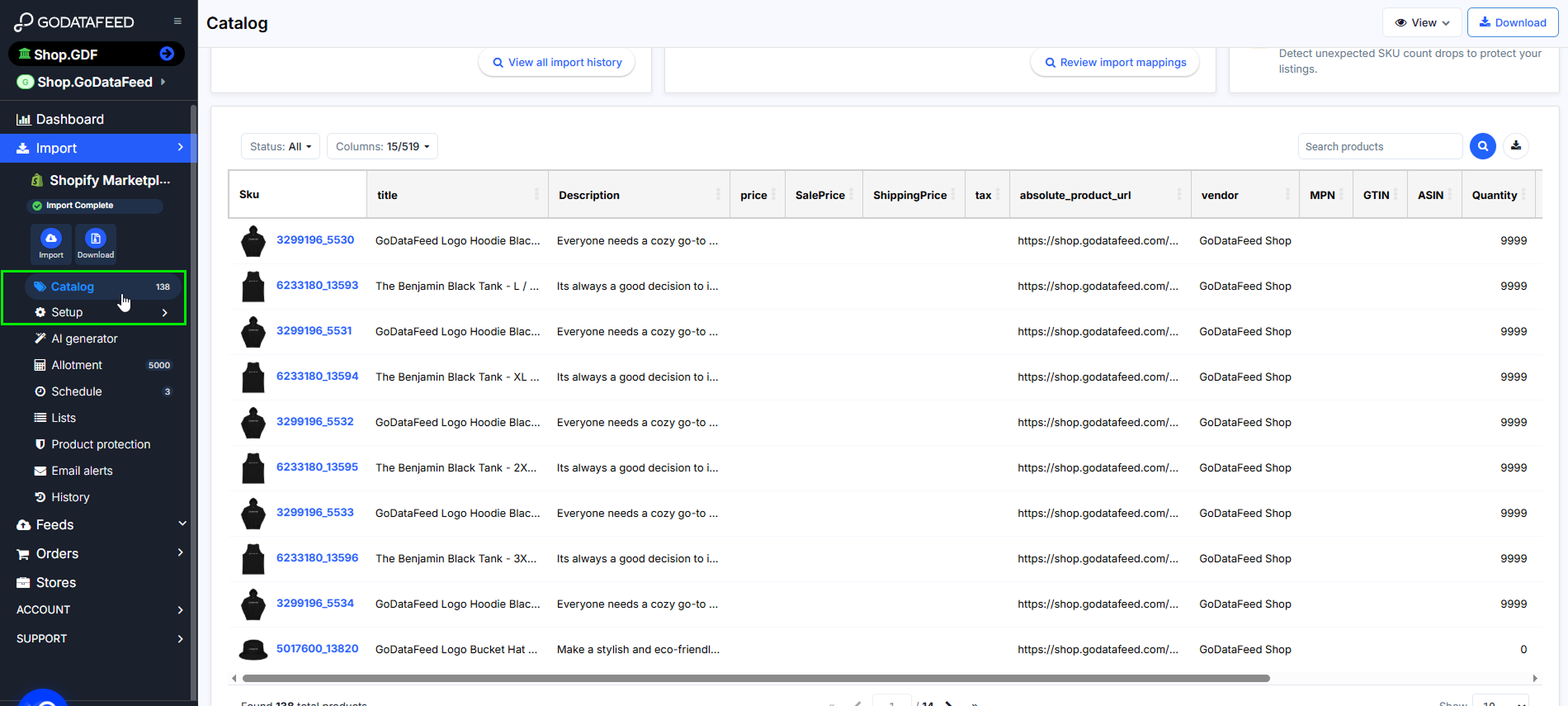Click the right arrow of the horizontal scrollbar
Screen dimensions: 1568x706
coord(1535,679)
